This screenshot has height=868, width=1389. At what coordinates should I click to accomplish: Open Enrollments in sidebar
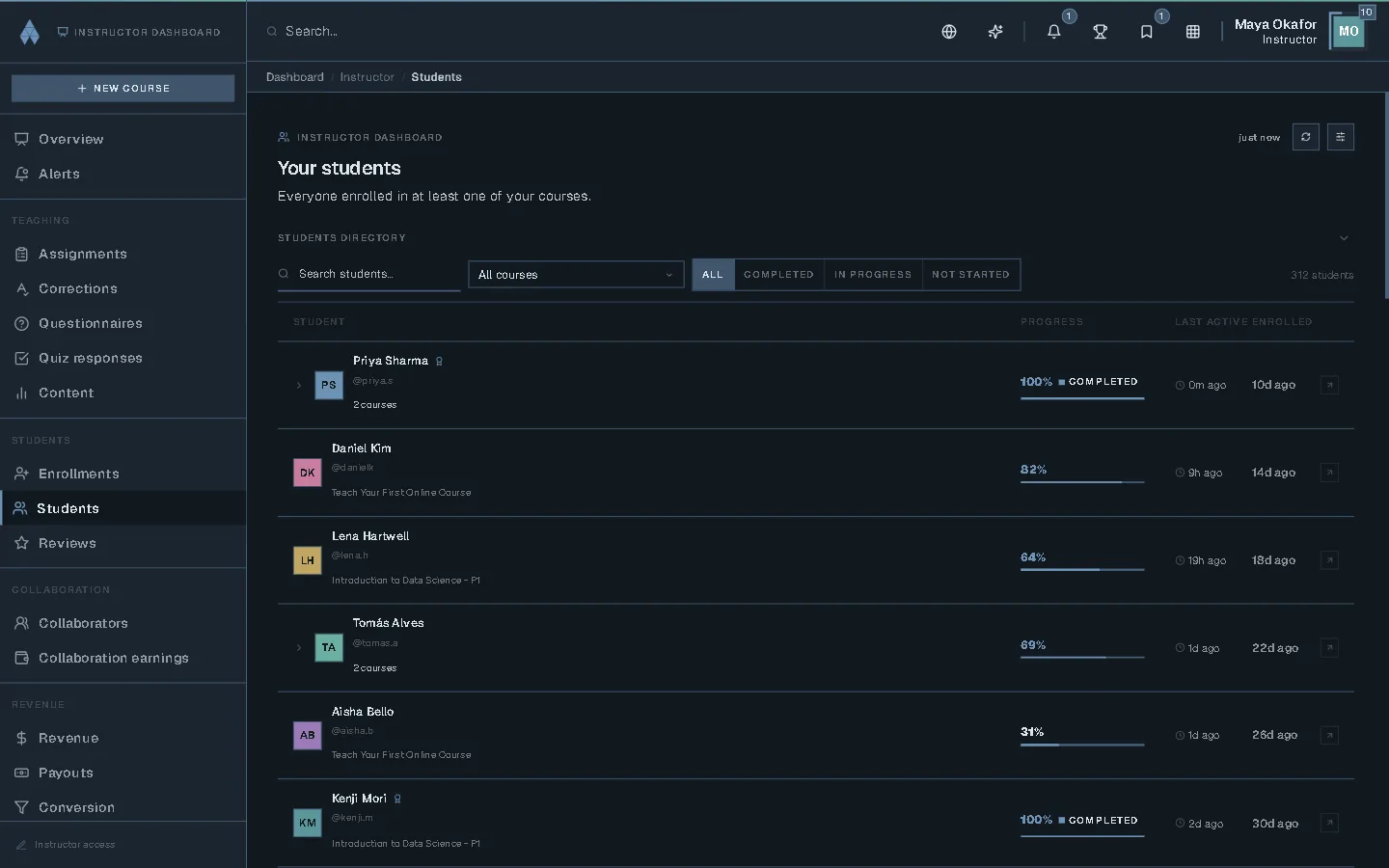123,474
